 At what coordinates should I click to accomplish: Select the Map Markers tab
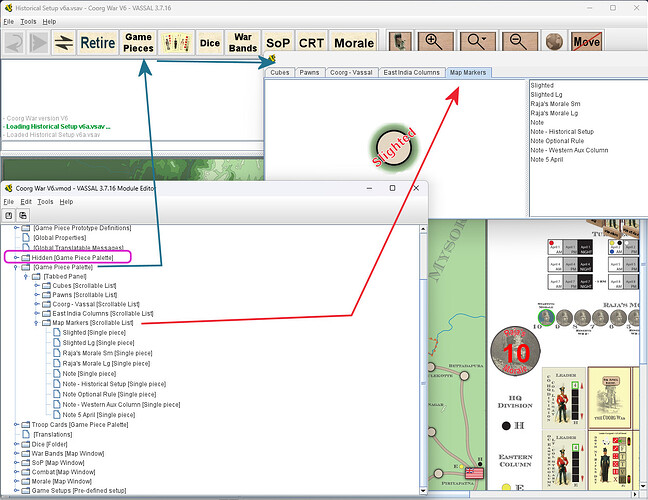click(468, 72)
